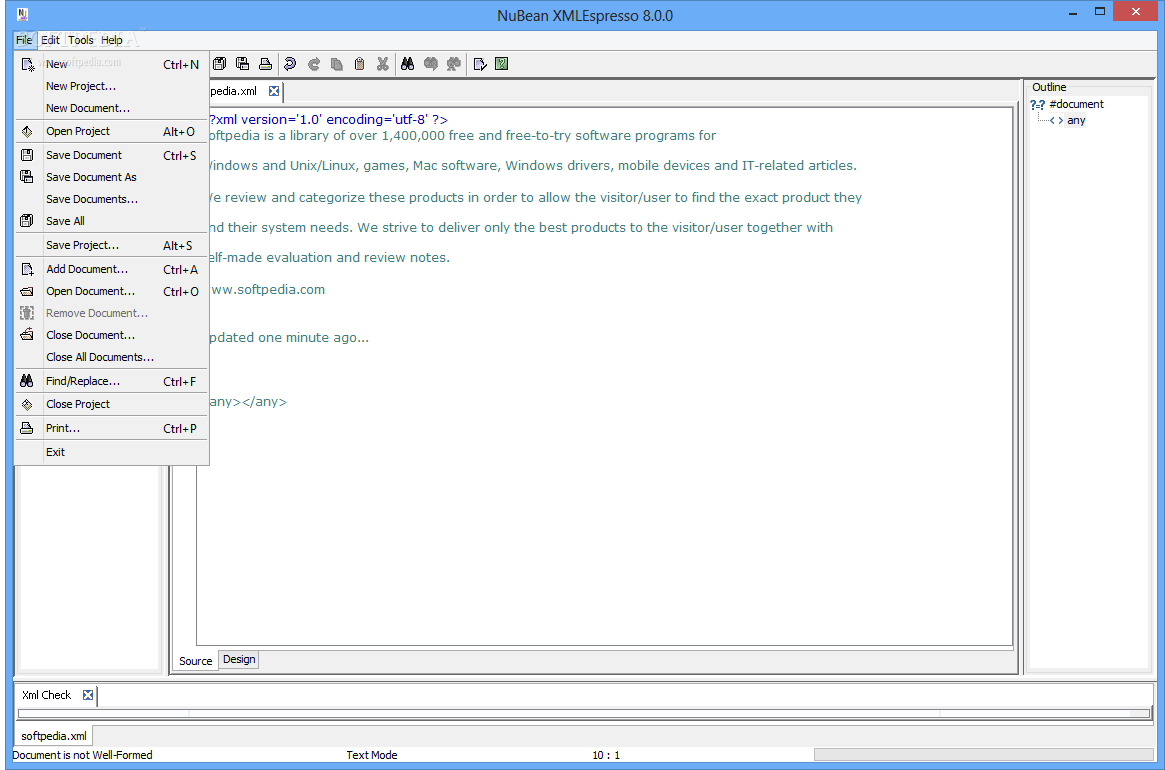
Task: Click the 'Text Mode' status entry
Action: click(371, 755)
